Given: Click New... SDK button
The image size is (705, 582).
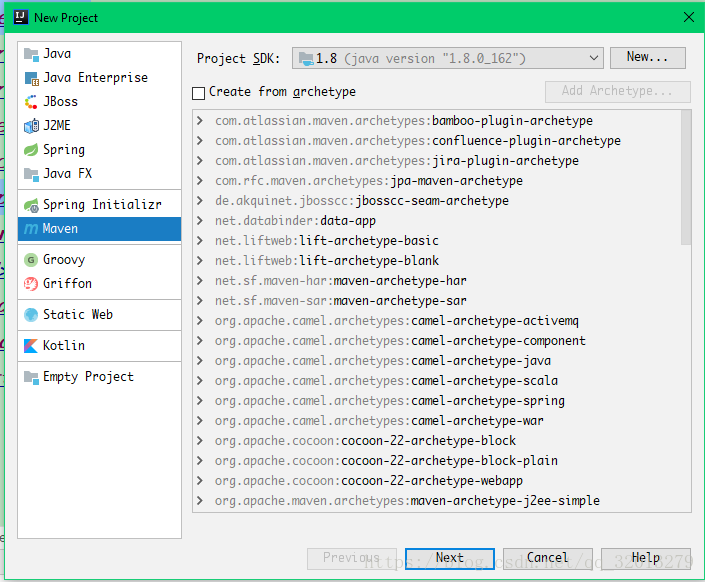Looking at the screenshot, I should (x=647, y=58).
